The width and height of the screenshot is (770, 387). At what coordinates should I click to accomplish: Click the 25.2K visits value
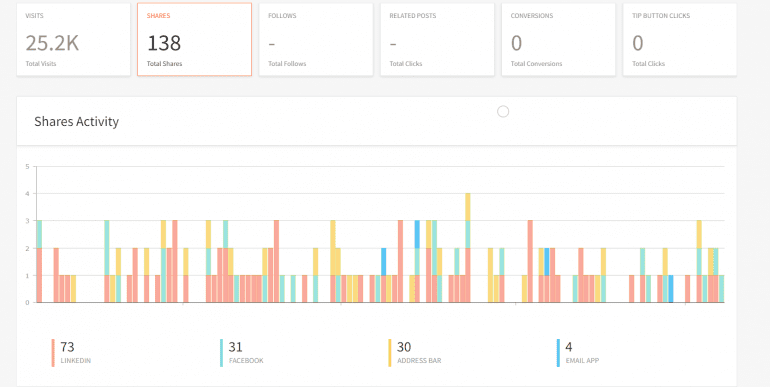[x=52, y=43]
